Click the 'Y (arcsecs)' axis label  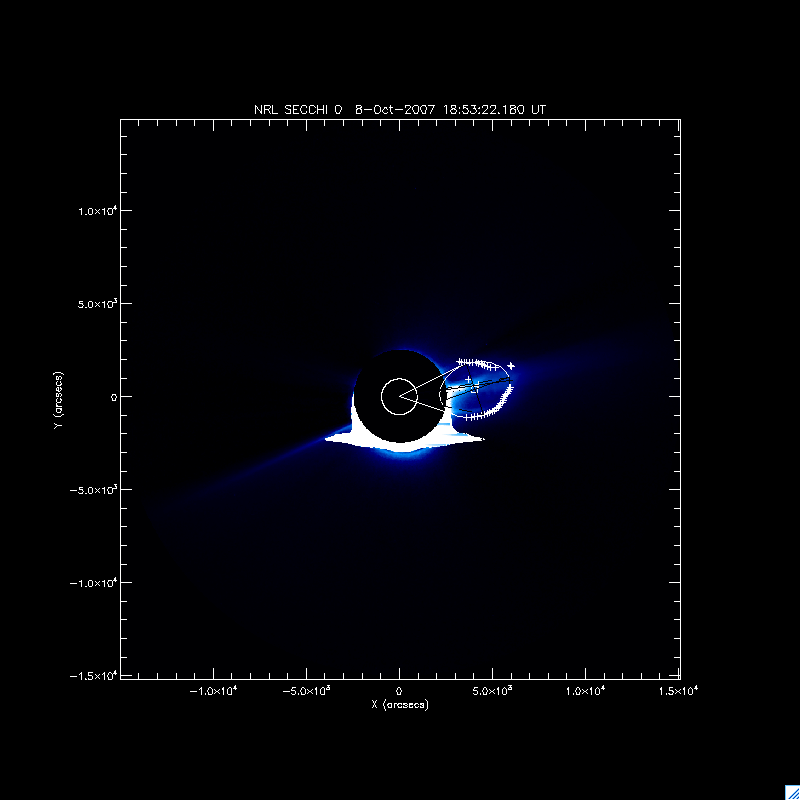(x=60, y=396)
